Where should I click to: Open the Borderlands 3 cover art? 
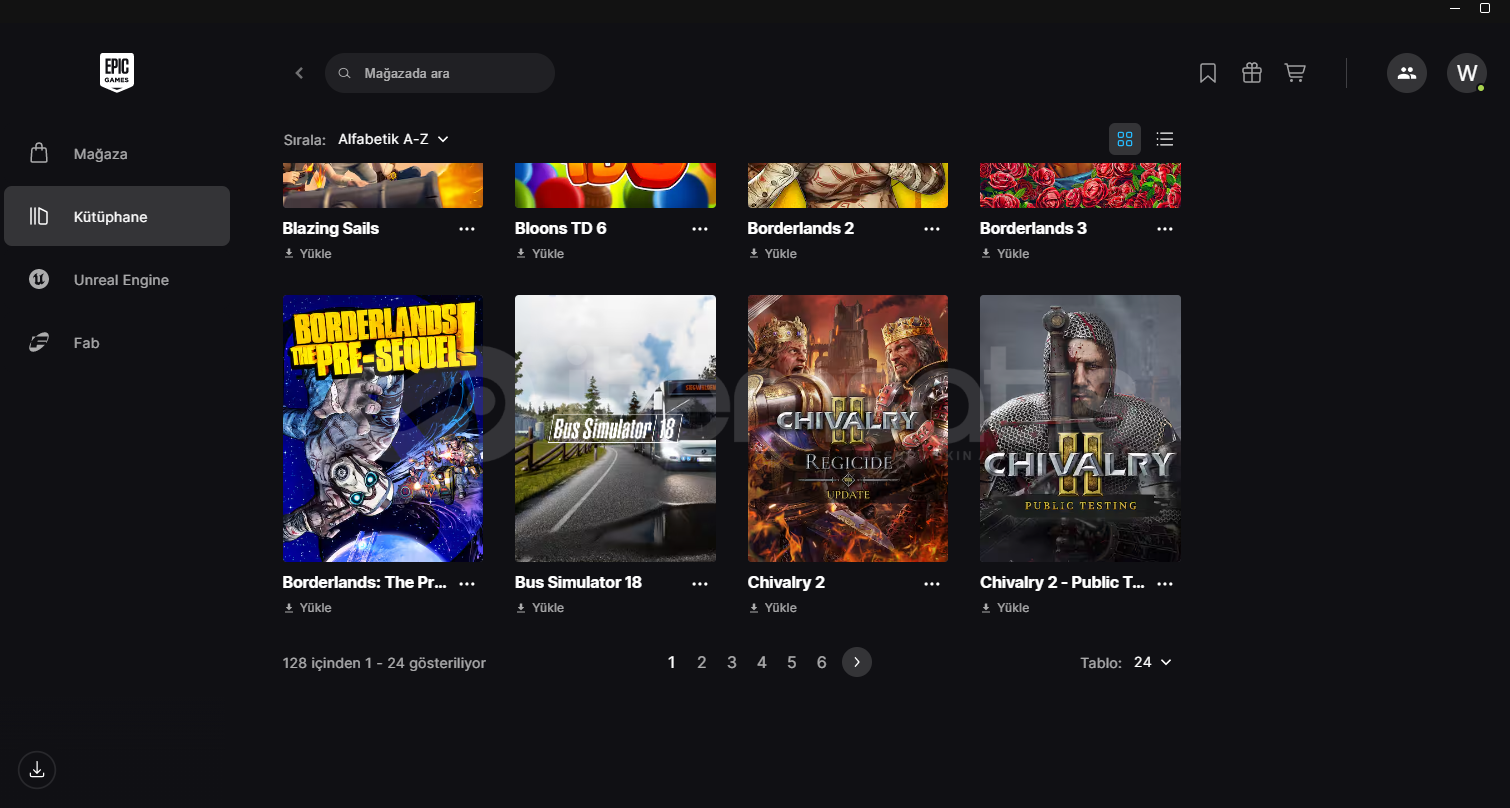1080,186
